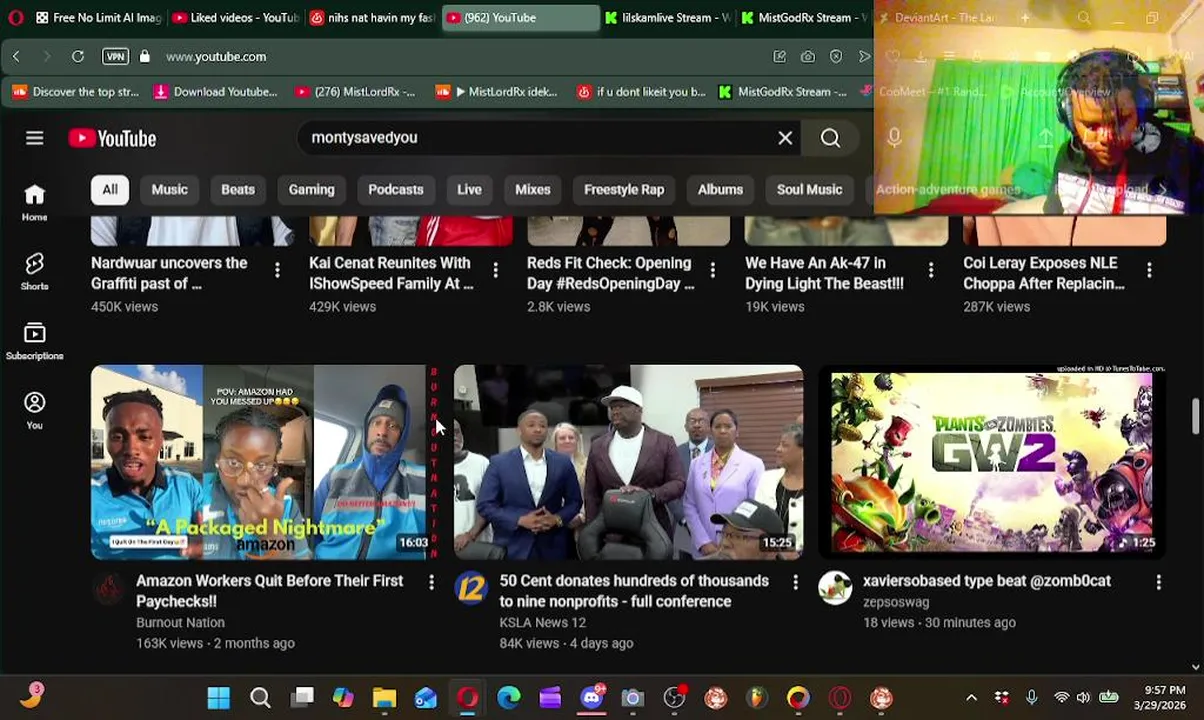Open Home in the YouTube sidebar
Image resolution: width=1204 pixels, height=720 pixels.
(x=35, y=202)
